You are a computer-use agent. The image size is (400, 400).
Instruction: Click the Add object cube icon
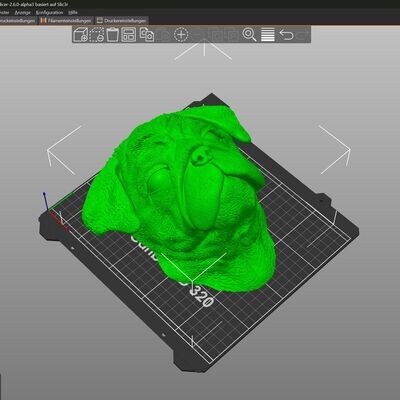pos(80,35)
